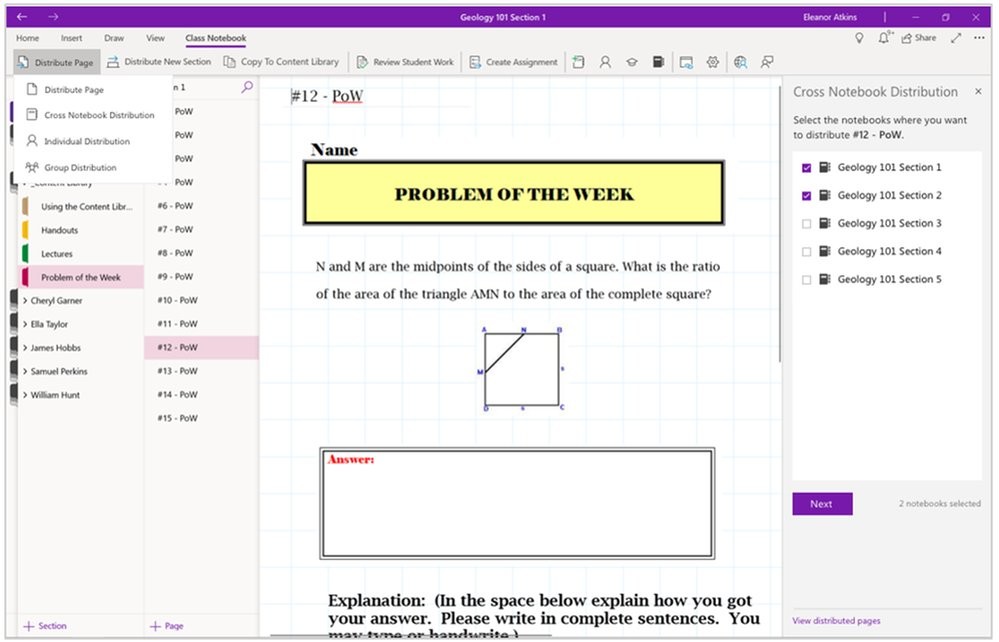This screenshot has height=642, width=999.
Task: Check the Geology 101 Section 3 checkbox
Action: (807, 224)
